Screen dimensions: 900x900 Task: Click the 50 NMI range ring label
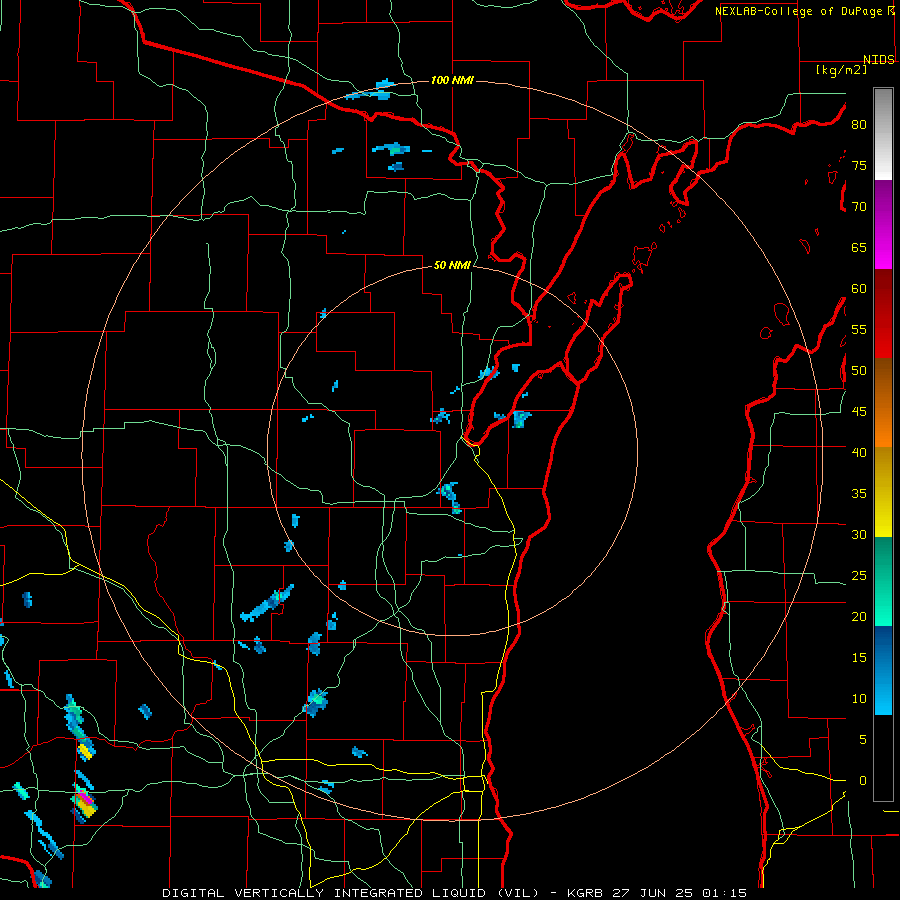pyautogui.click(x=452, y=265)
